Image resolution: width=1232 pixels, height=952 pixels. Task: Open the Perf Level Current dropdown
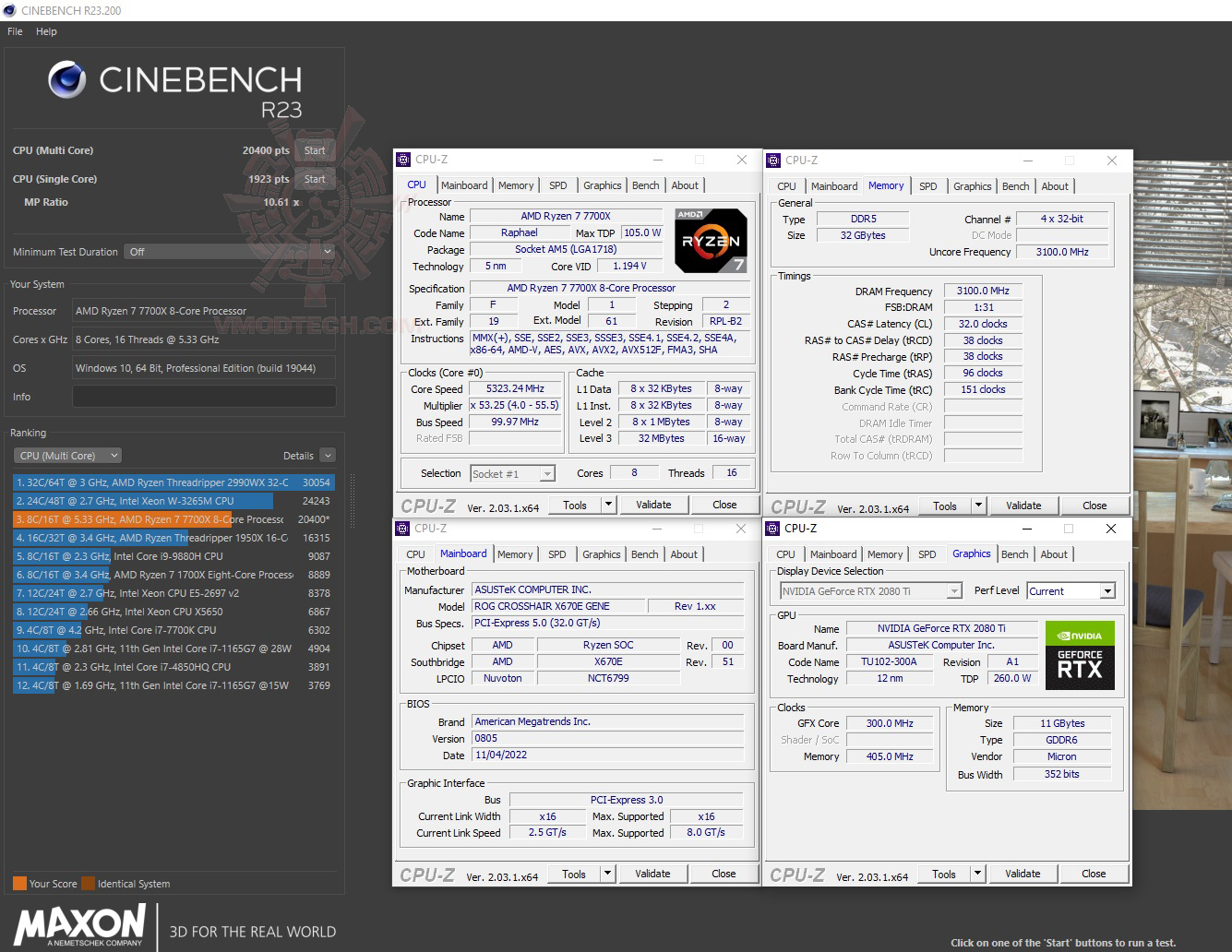(1071, 590)
